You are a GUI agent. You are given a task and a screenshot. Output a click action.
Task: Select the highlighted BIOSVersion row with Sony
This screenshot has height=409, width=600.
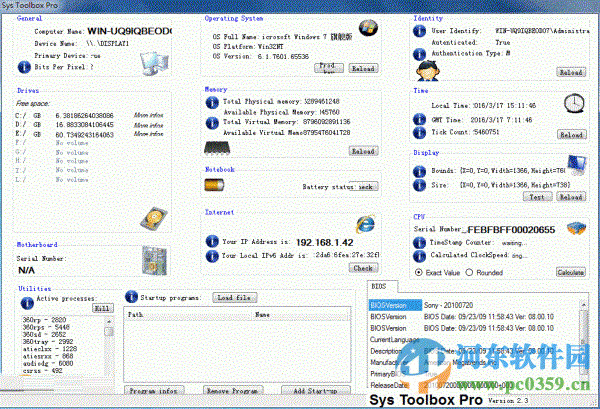pyautogui.click(x=474, y=305)
